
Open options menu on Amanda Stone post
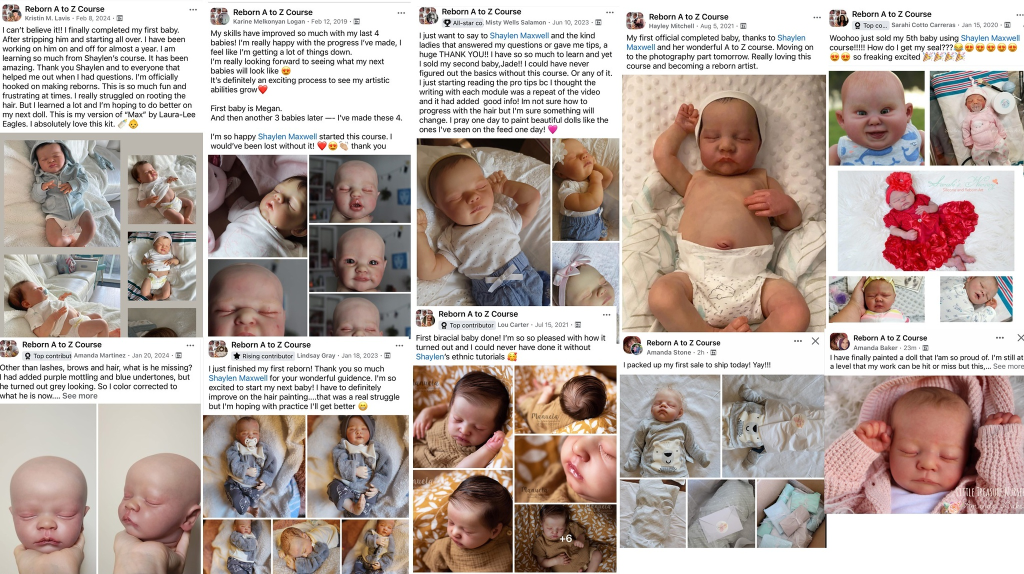[x=797, y=341]
